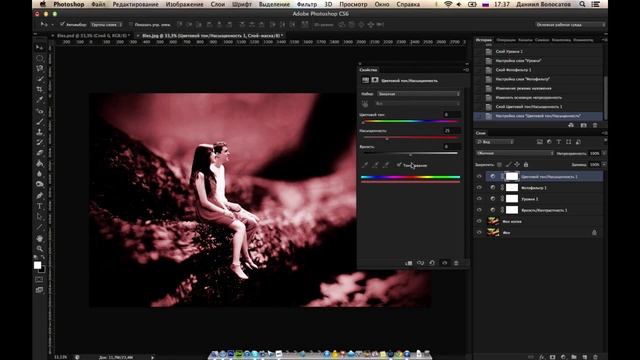Image resolution: width=640 pixels, height=360 pixels.
Task: Select the History Brush tool
Action: pyautogui.click(x=40, y=142)
